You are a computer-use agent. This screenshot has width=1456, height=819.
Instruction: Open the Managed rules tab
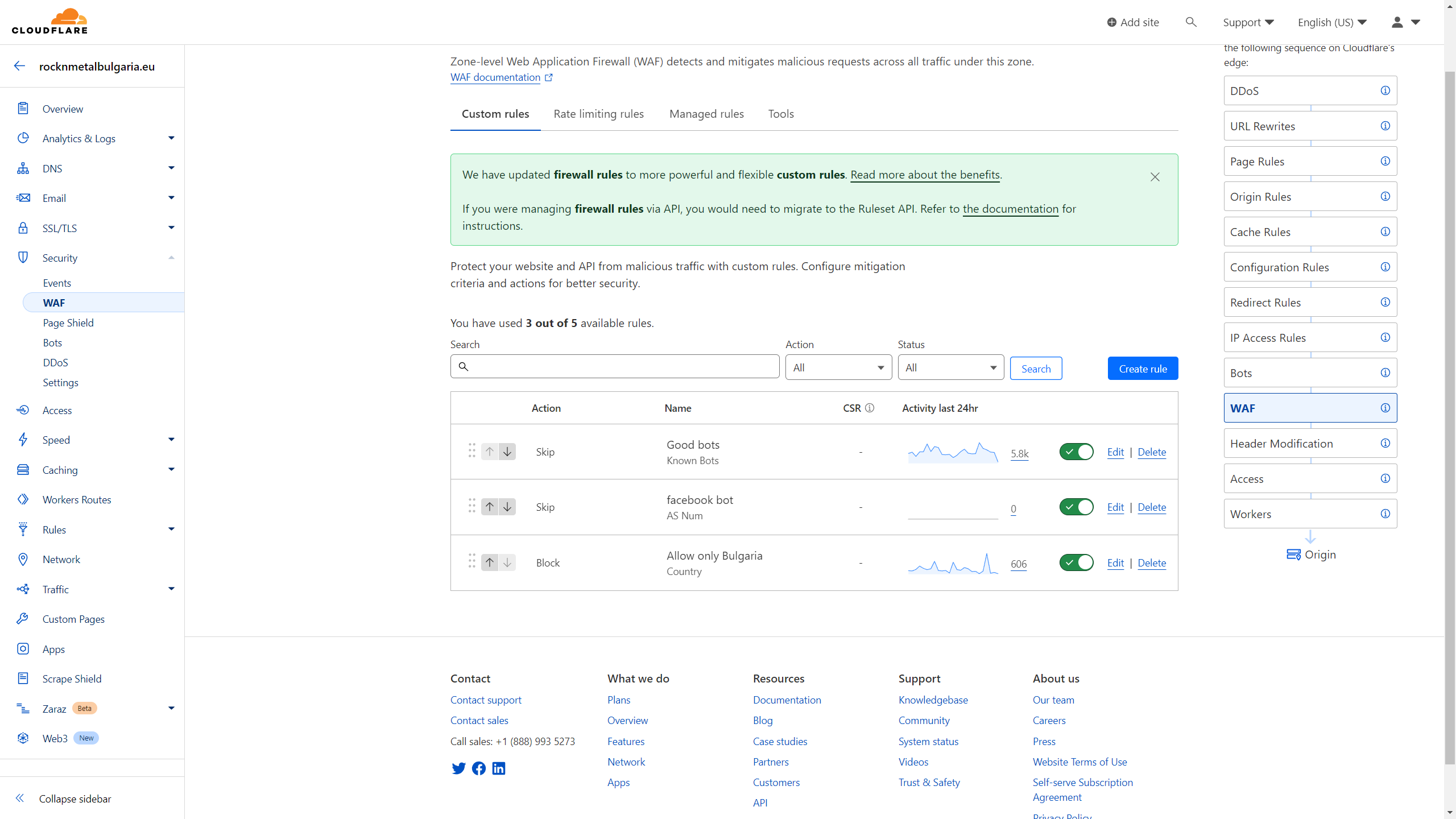coord(706,114)
